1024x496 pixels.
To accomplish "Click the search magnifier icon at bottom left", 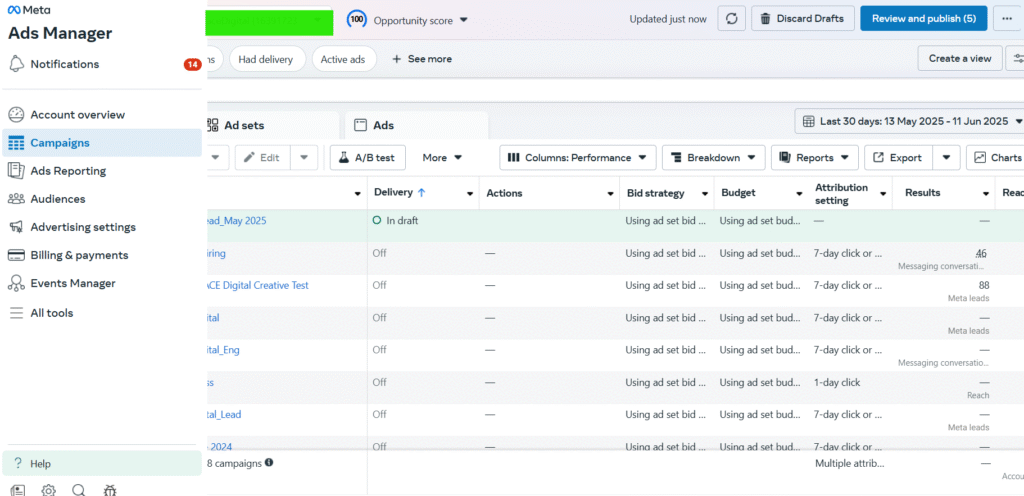I will pos(78,490).
